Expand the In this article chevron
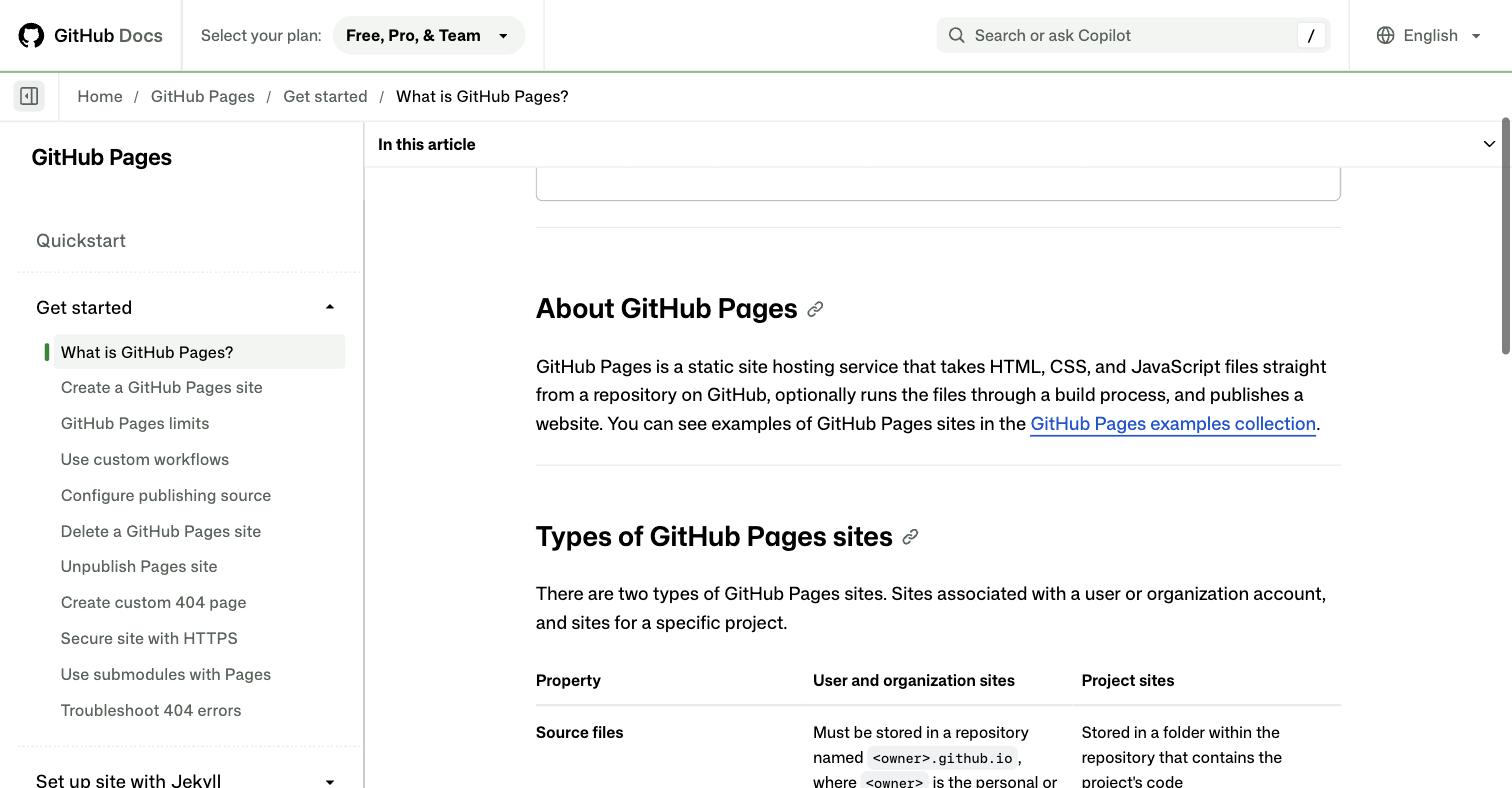Image resolution: width=1512 pixels, height=788 pixels. point(1489,144)
